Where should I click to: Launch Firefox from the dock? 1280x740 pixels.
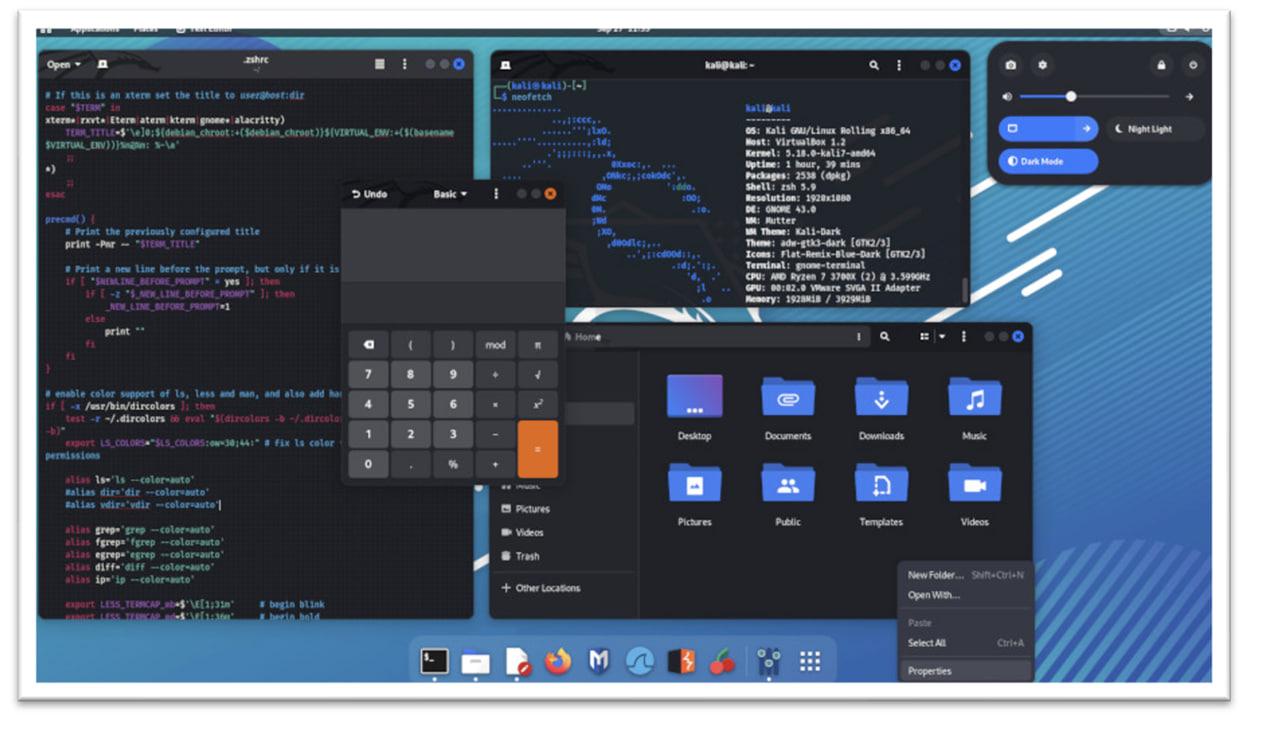[x=558, y=661]
